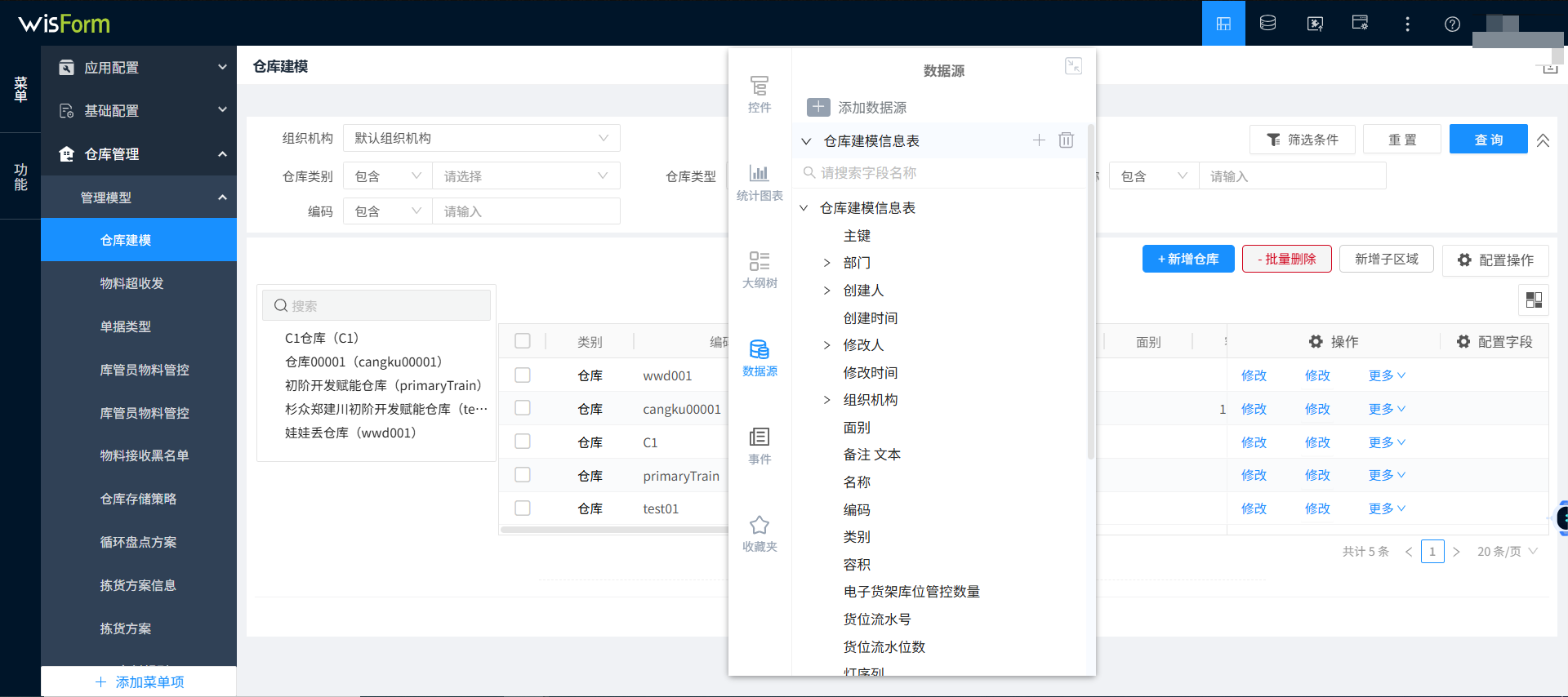Click 添加菜单项 at sidebar bottom
Screen dimensions: 1568x697
pyautogui.click(x=139, y=681)
